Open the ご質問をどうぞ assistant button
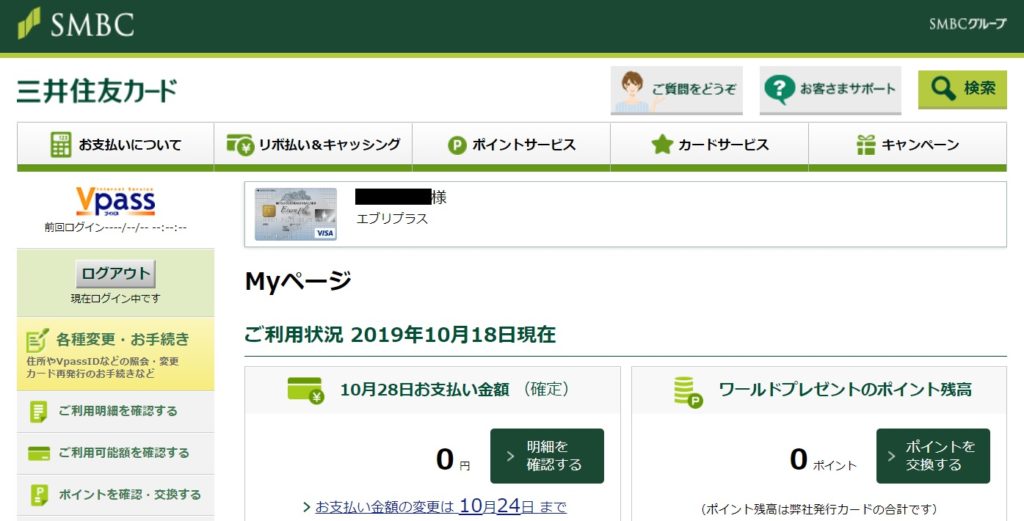1024x521 pixels. point(677,90)
